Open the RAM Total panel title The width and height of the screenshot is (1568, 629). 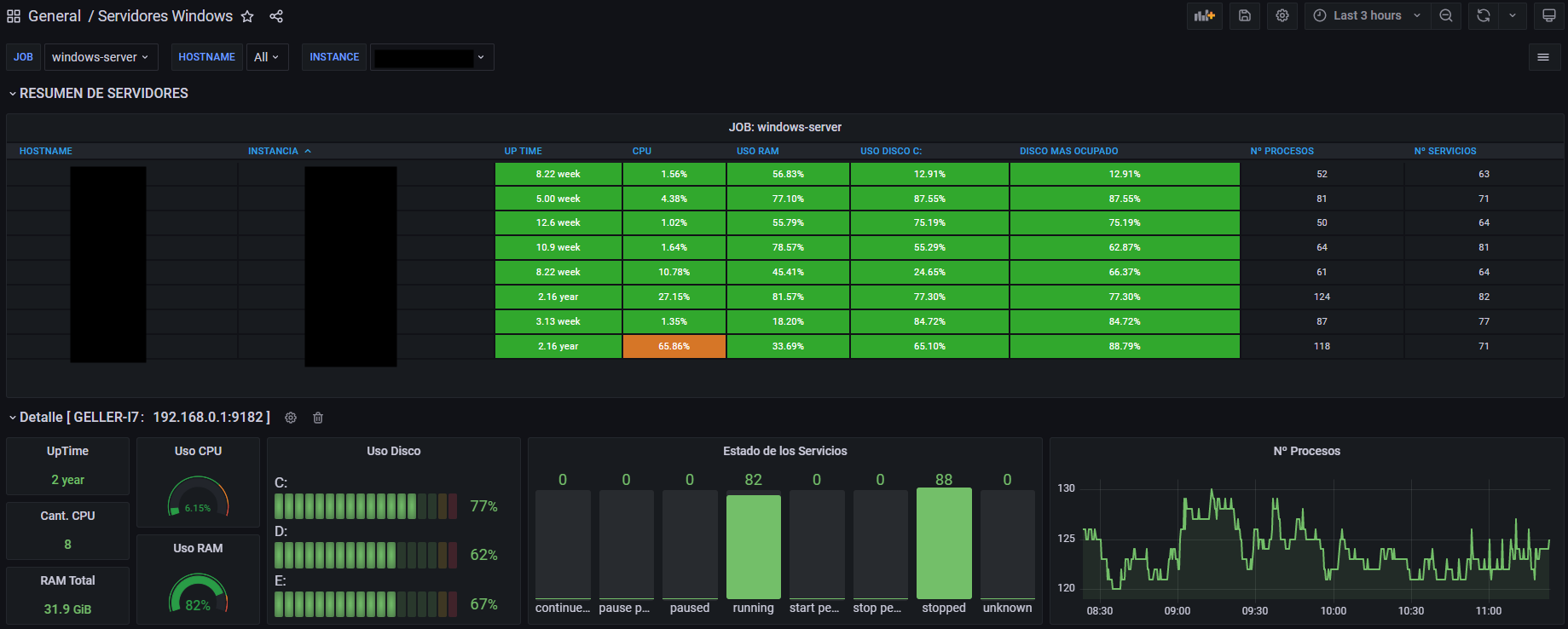[x=67, y=580]
